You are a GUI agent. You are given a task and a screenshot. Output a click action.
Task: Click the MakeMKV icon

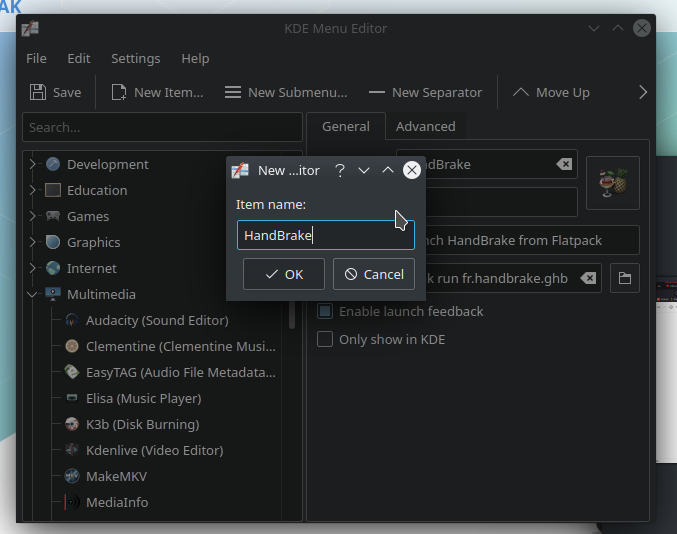pyautogui.click(x=72, y=476)
